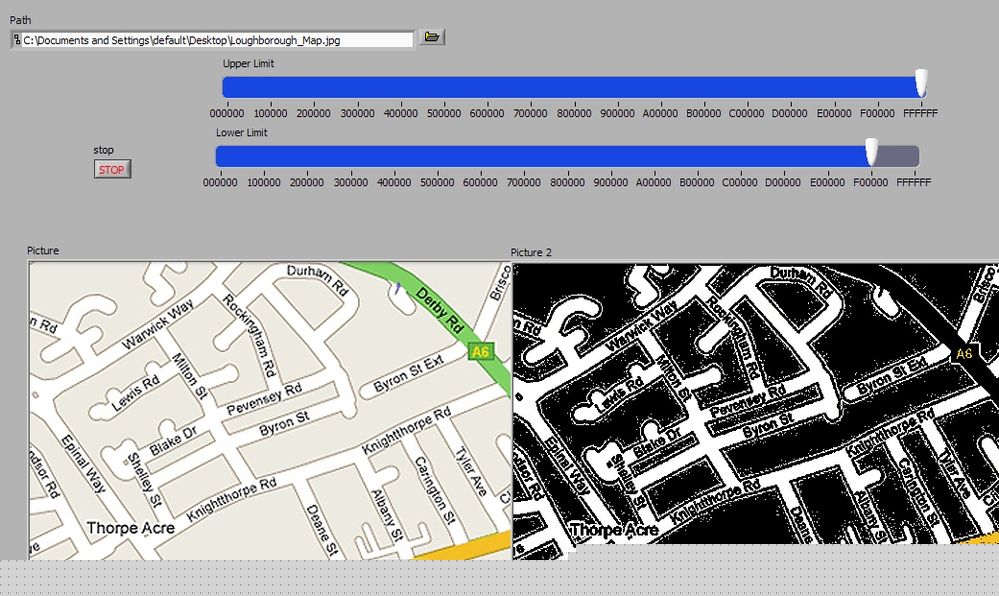Viewport: 999px width, 596px height.
Task: Click '800000' on the Lower Limit scale
Action: pyautogui.click(x=568, y=182)
